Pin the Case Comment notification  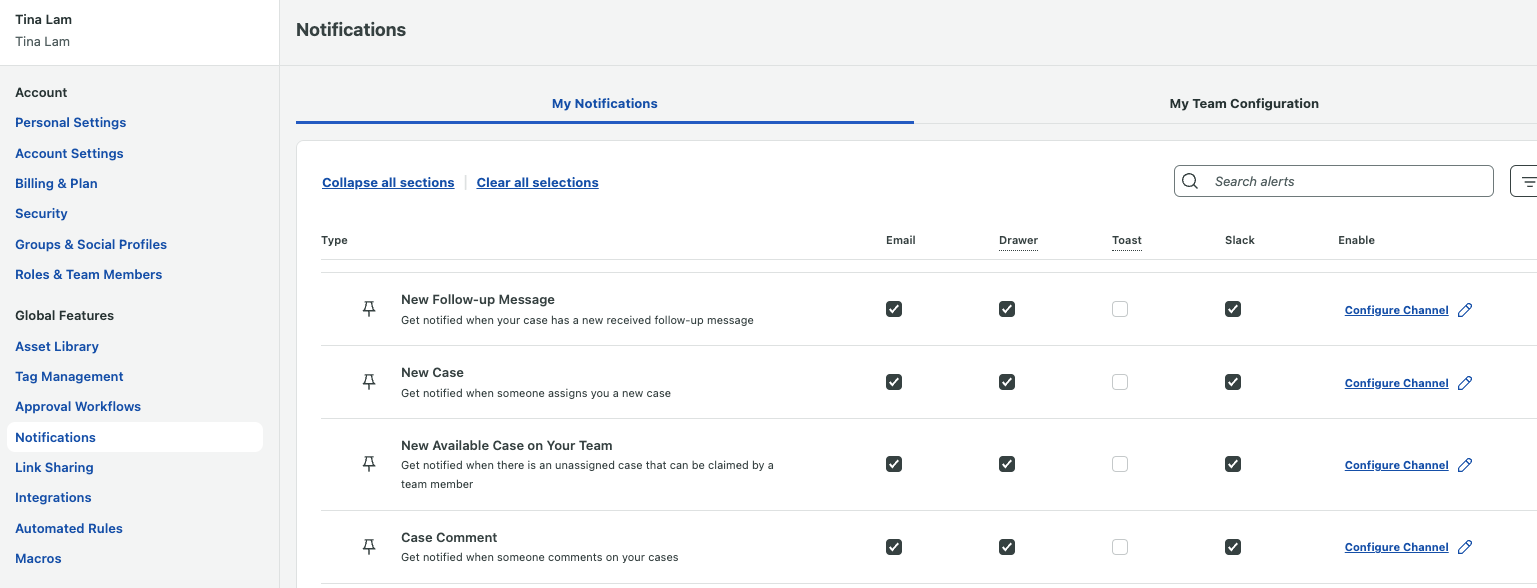(369, 546)
